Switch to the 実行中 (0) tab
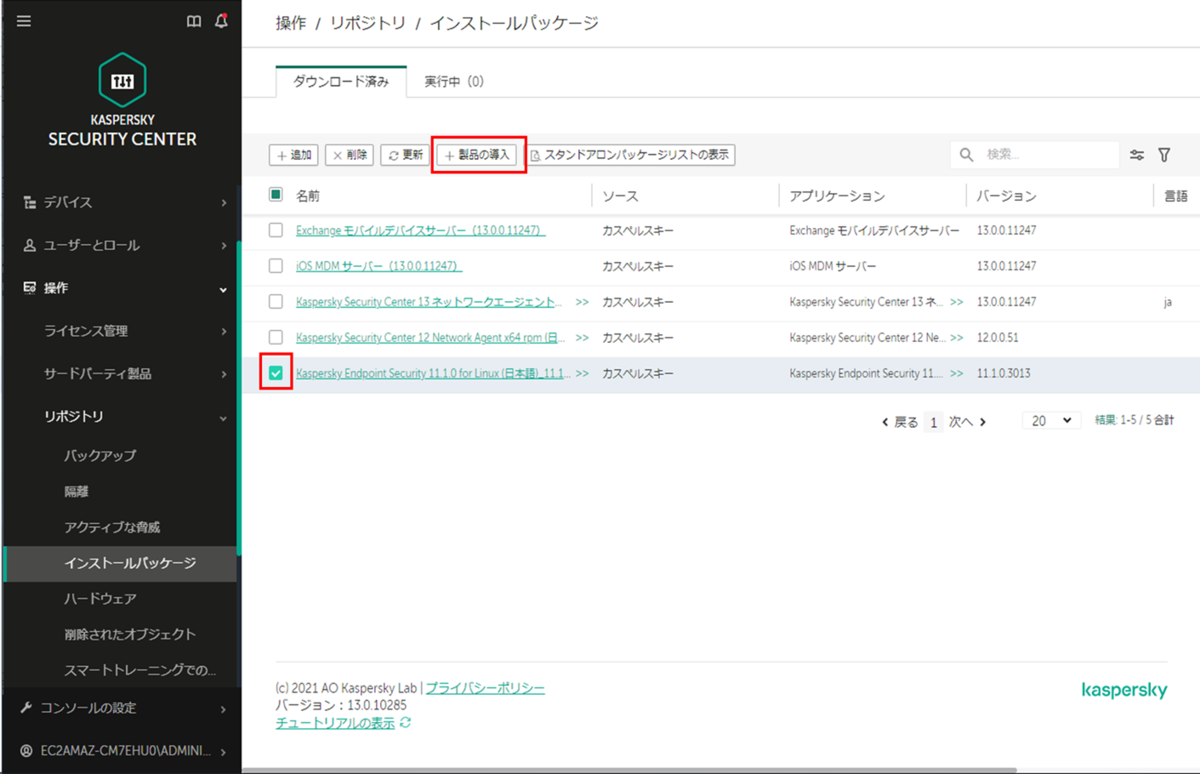The height and width of the screenshot is (774, 1200). pos(453,82)
